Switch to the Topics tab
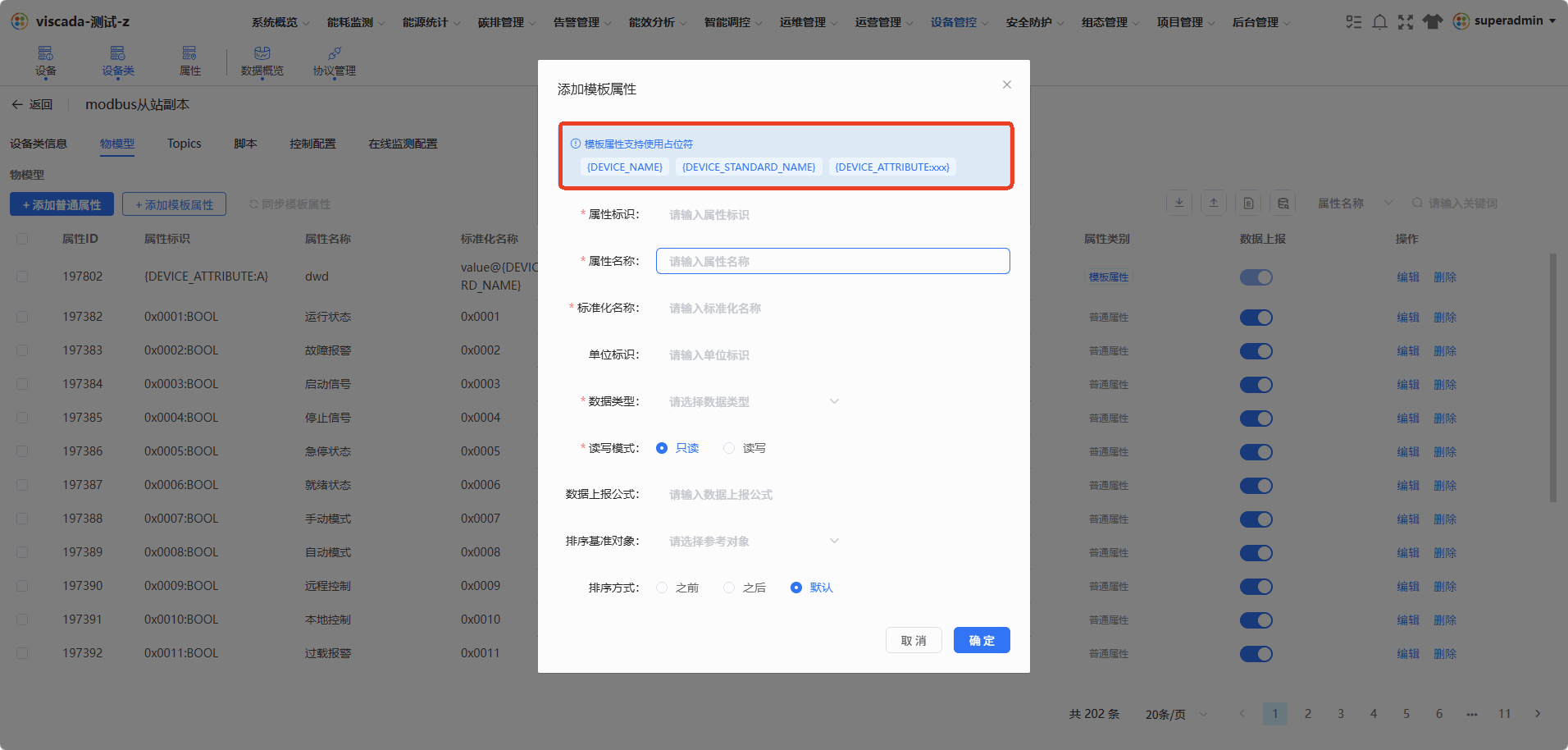The image size is (1568, 750). tap(184, 144)
